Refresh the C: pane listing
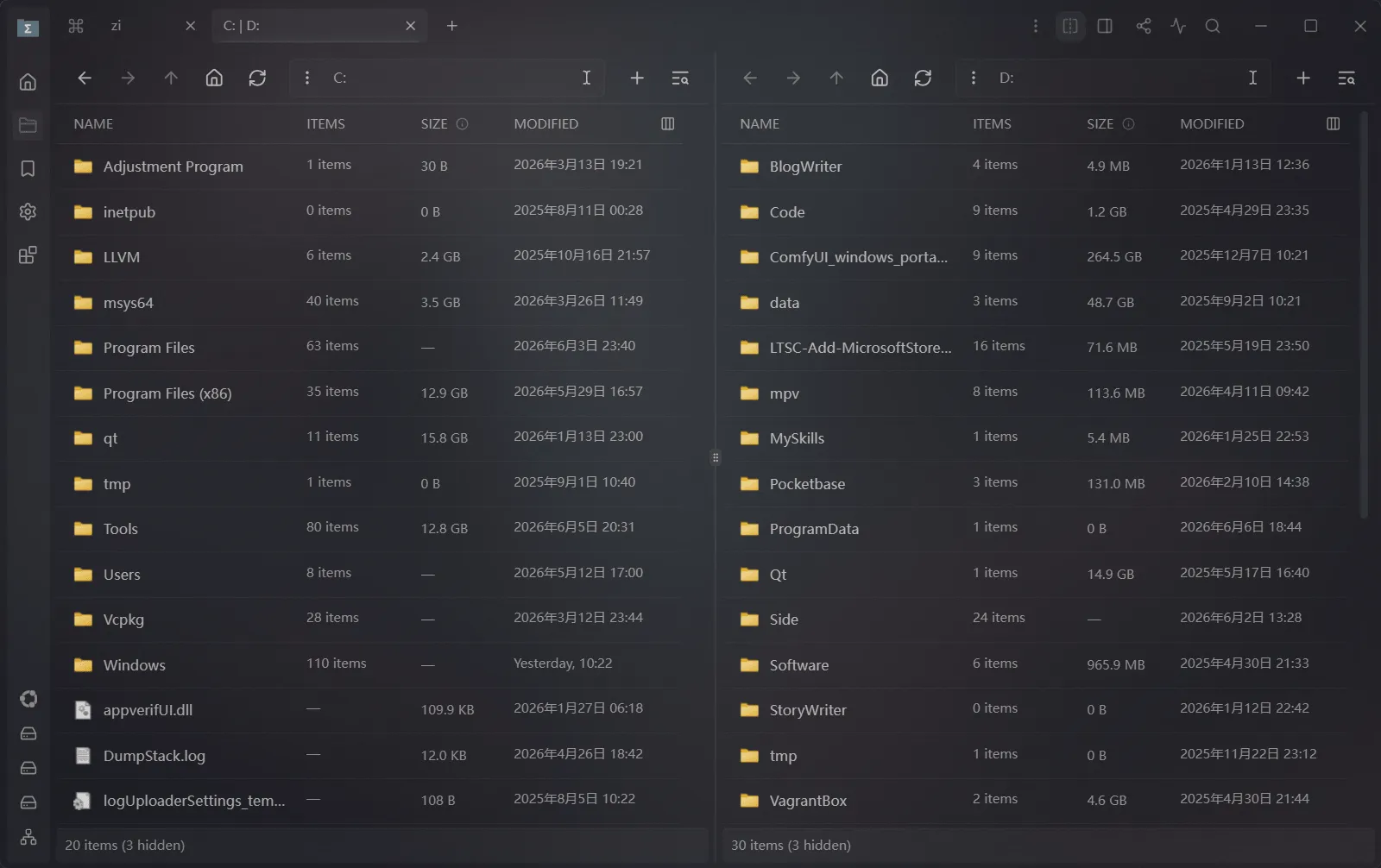The width and height of the screenshot is (1381, 868). tap(257, 78)
